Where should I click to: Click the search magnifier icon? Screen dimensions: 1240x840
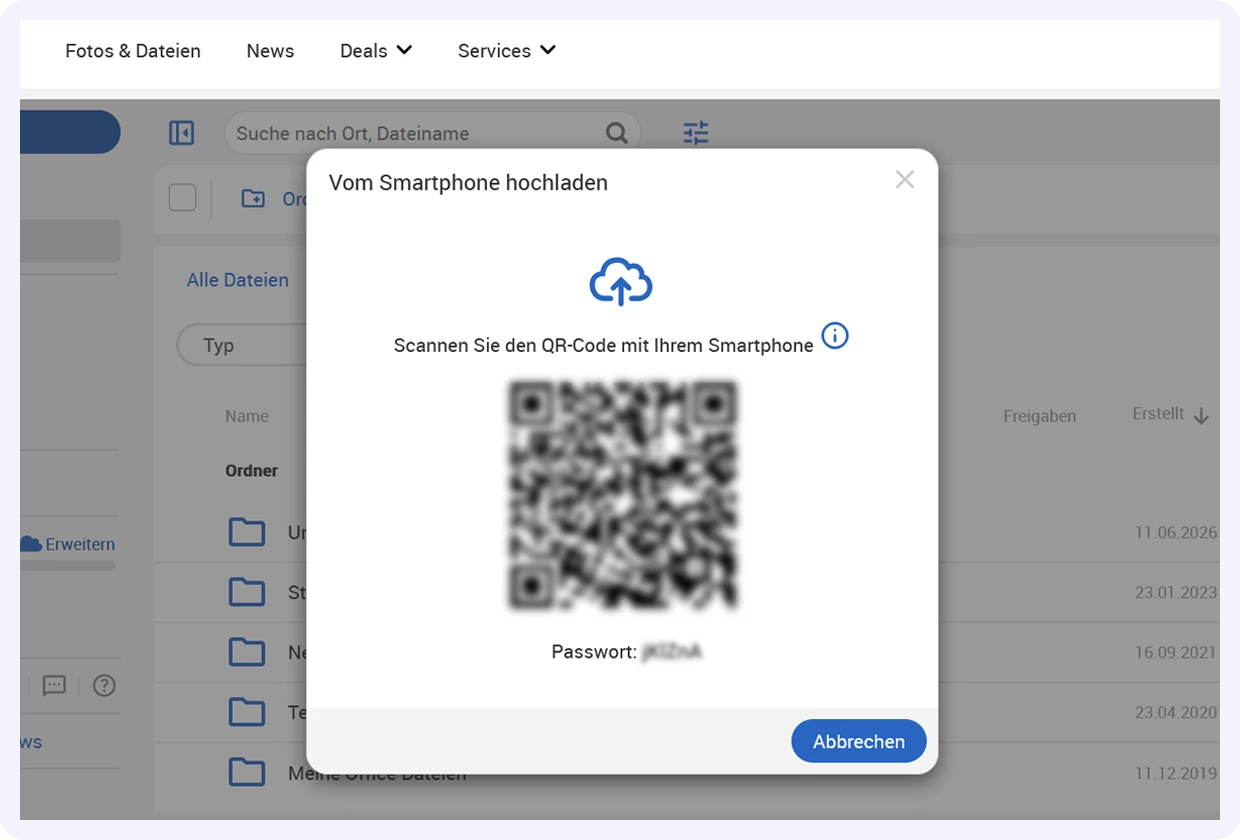pyautogui.click(x=617, y=133)
